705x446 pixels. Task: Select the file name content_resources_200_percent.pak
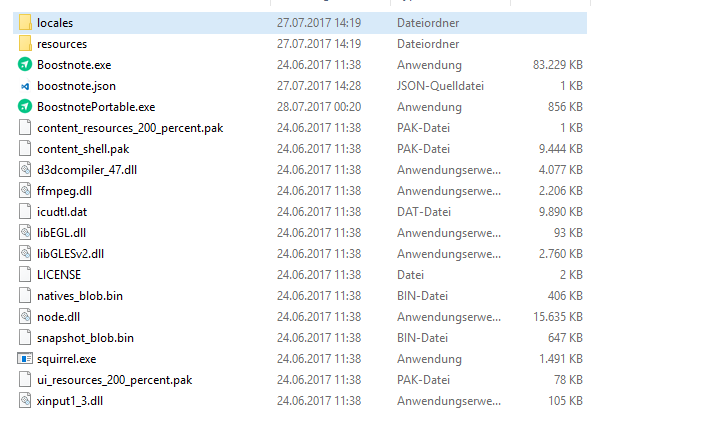tap(130, 128)
